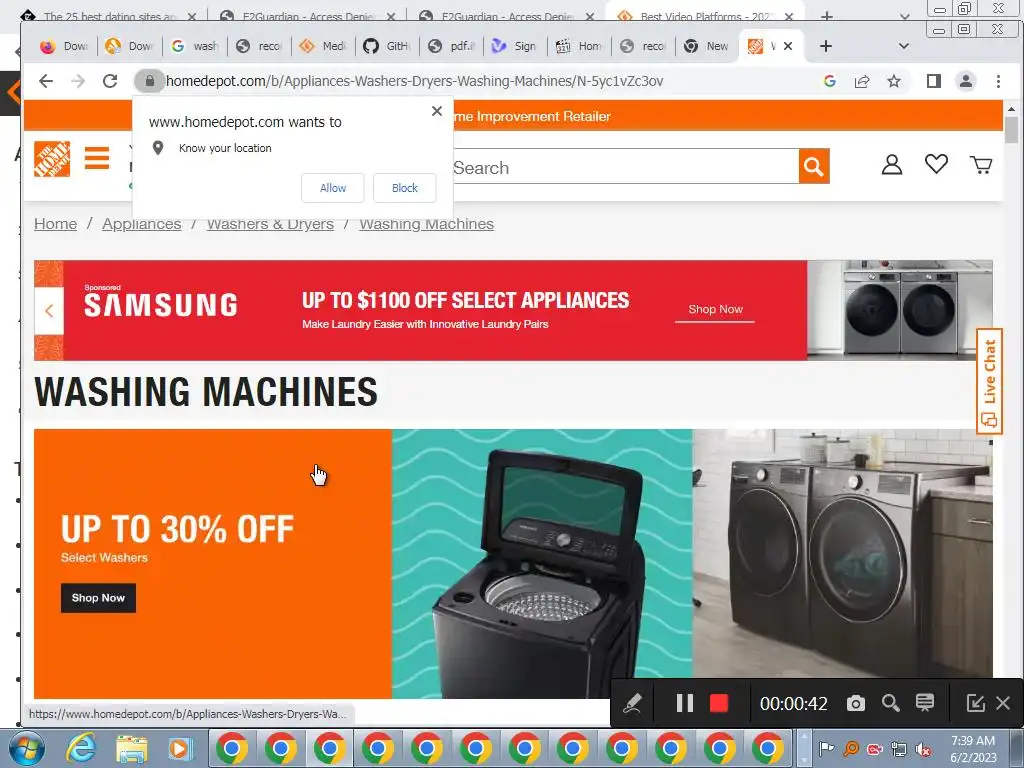The height and width of the screenshot is (768, 1024).
Task: Close the active Home Depot tab
Action: [x=788, y=46]
